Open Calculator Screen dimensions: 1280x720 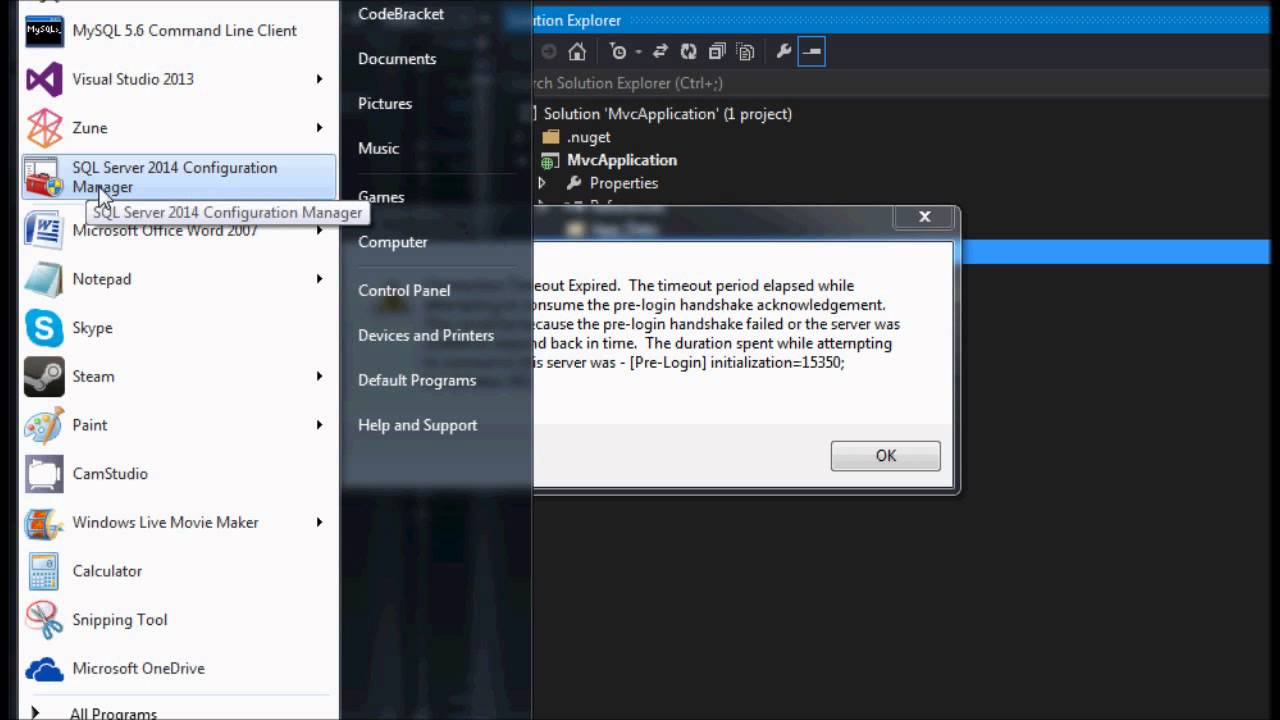click(x=179, y=571)
